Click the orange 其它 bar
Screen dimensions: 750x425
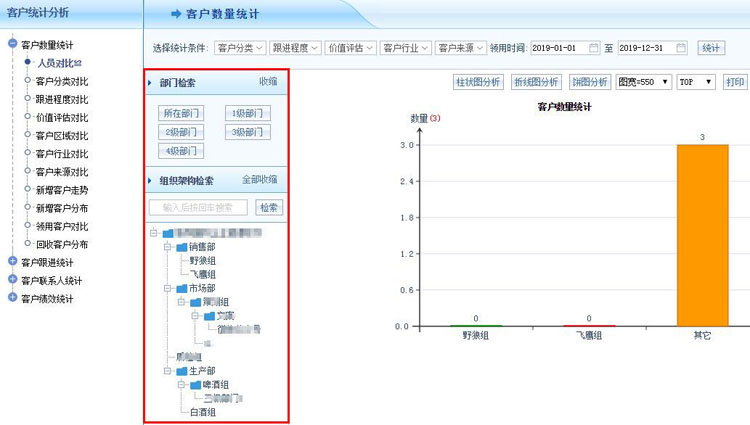702,235
